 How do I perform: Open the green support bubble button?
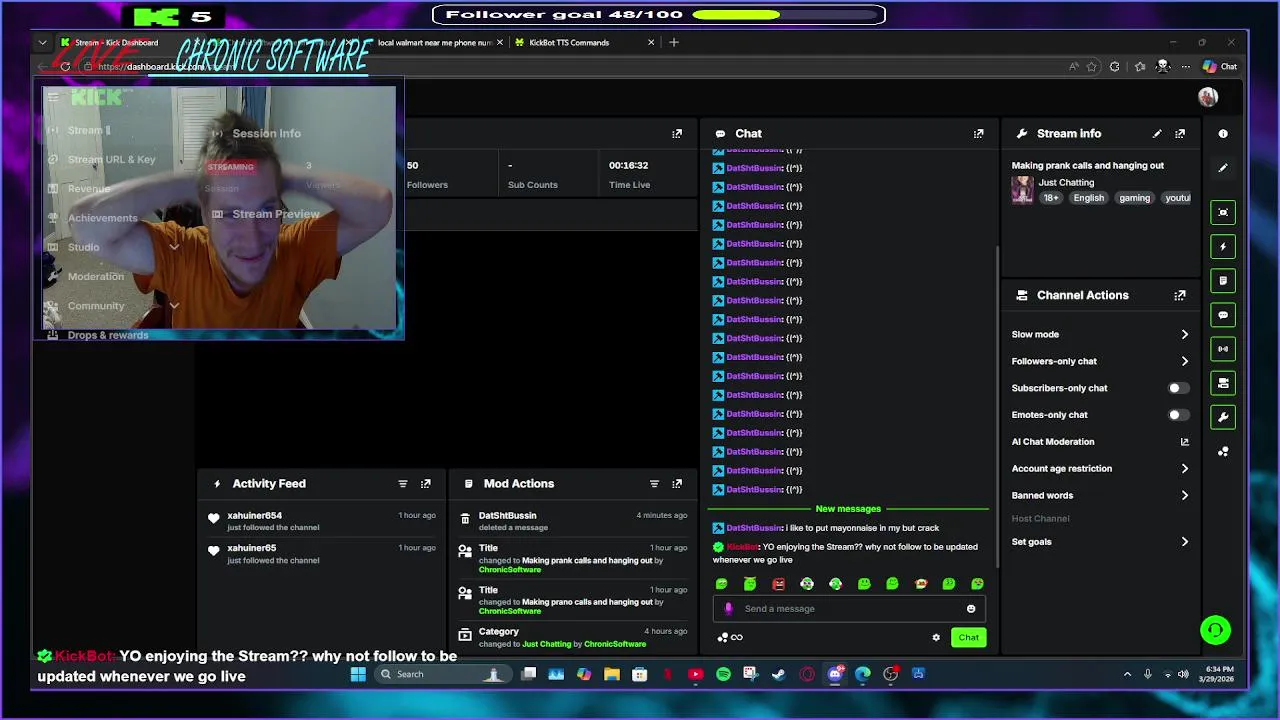(x=1215, y=630)
